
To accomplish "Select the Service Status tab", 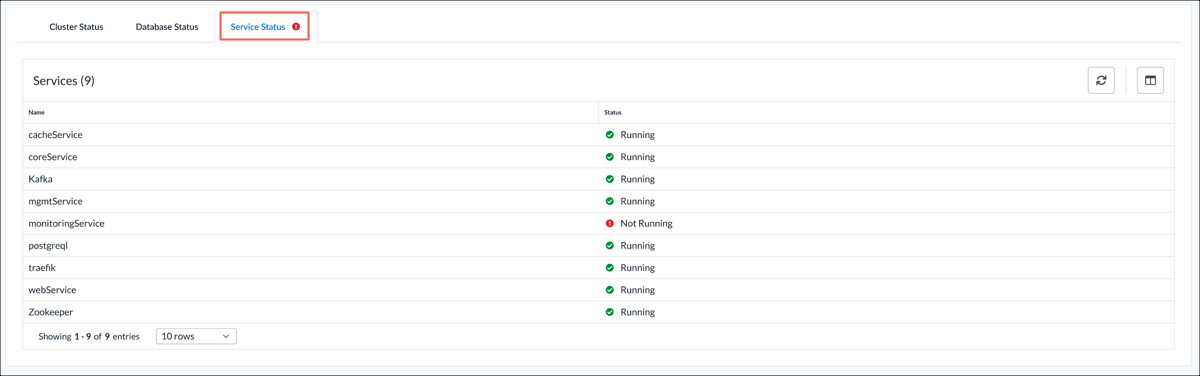I will (x=265, y=27).
